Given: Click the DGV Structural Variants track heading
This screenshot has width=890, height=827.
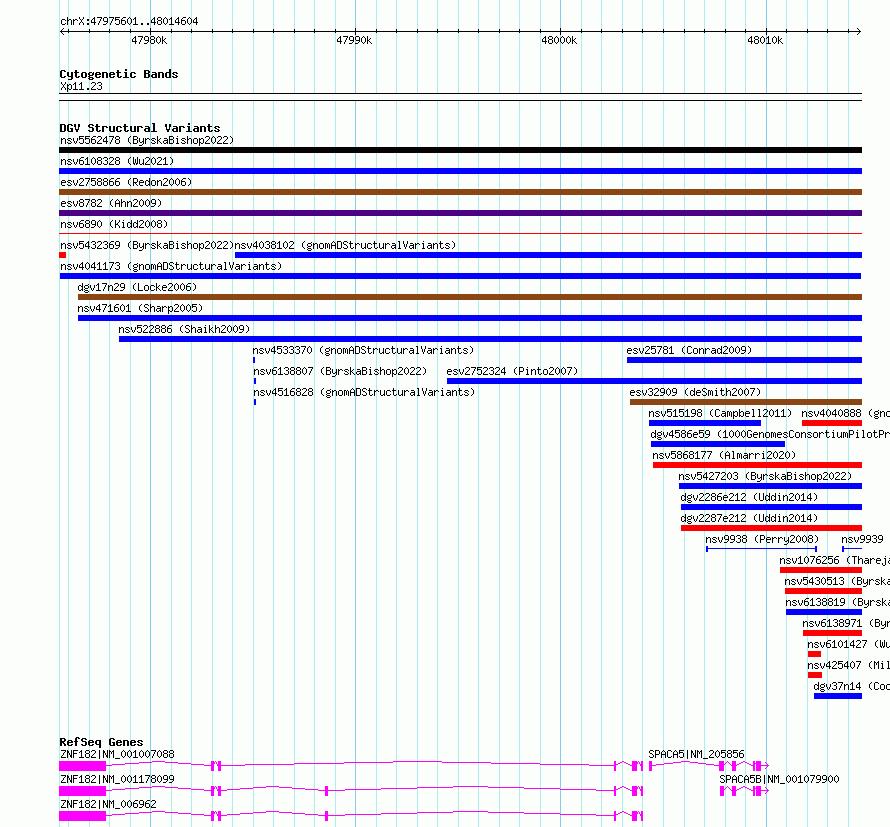Looking at the screenshot, I should [x=140, y=128].
